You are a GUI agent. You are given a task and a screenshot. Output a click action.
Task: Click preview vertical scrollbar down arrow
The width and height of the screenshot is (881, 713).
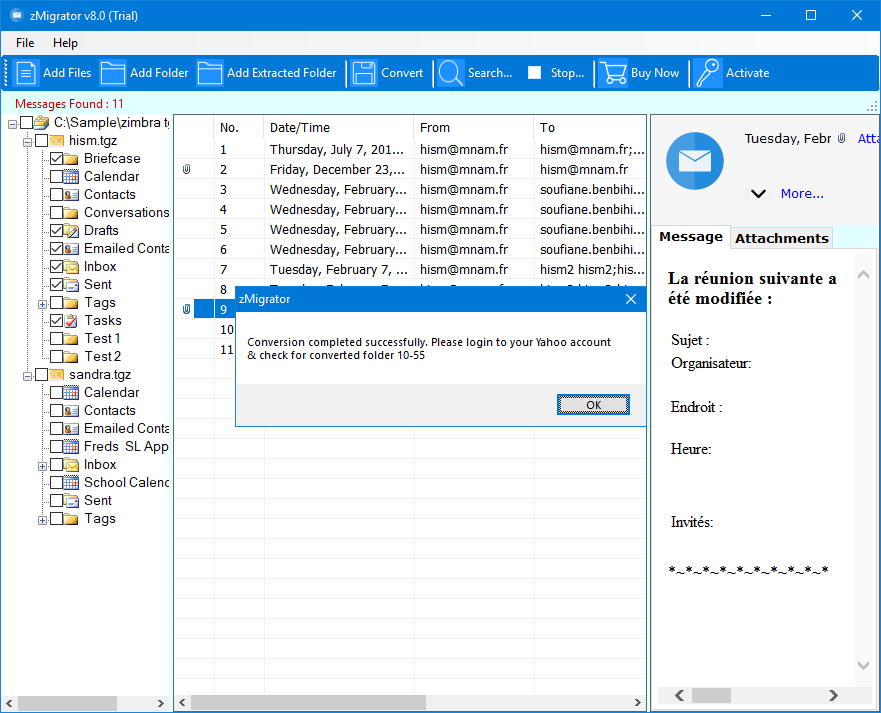pyautogui.click(x=863, y=665)
